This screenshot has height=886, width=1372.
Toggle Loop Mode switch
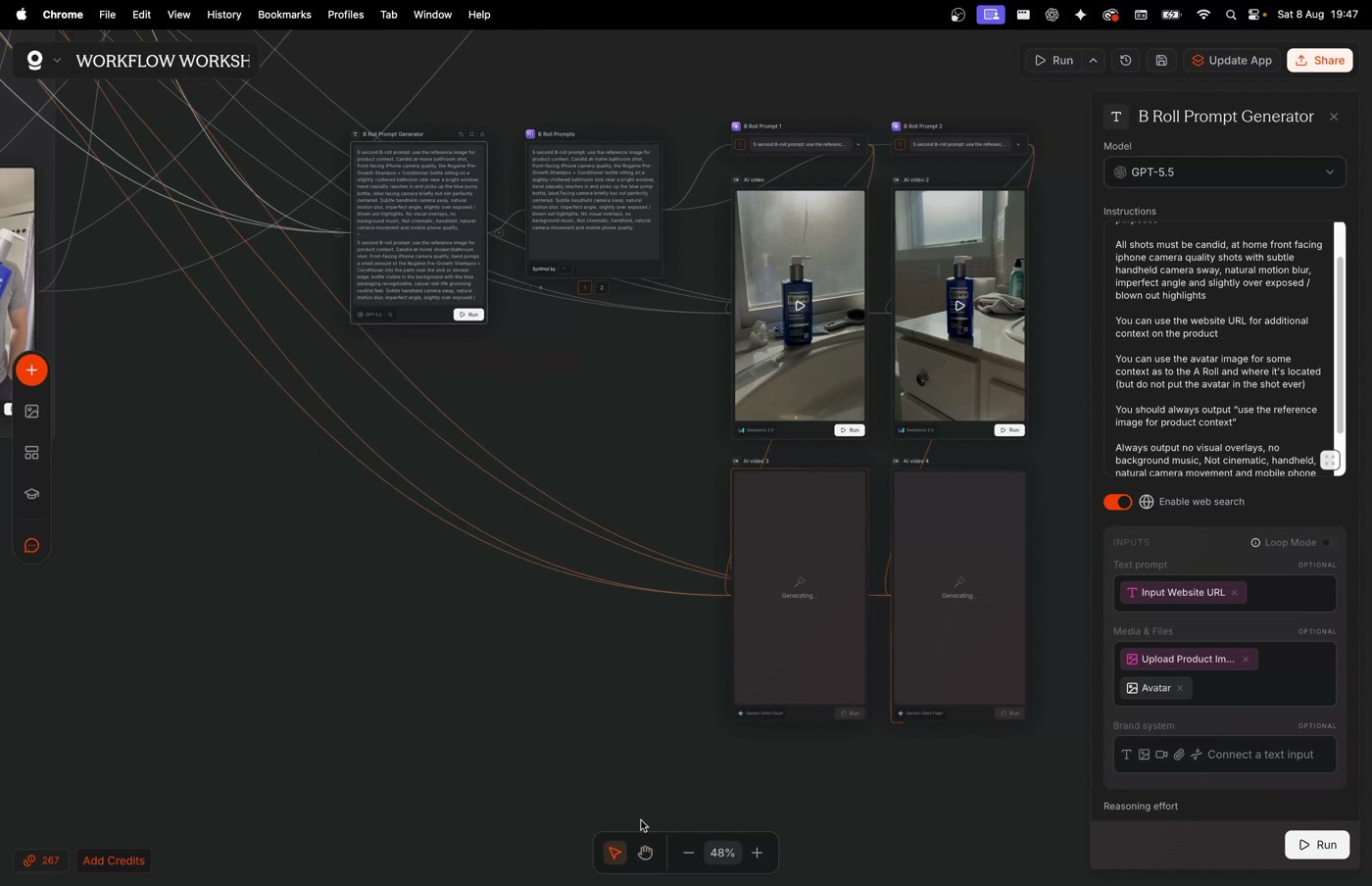click(x=1329, y=543)
